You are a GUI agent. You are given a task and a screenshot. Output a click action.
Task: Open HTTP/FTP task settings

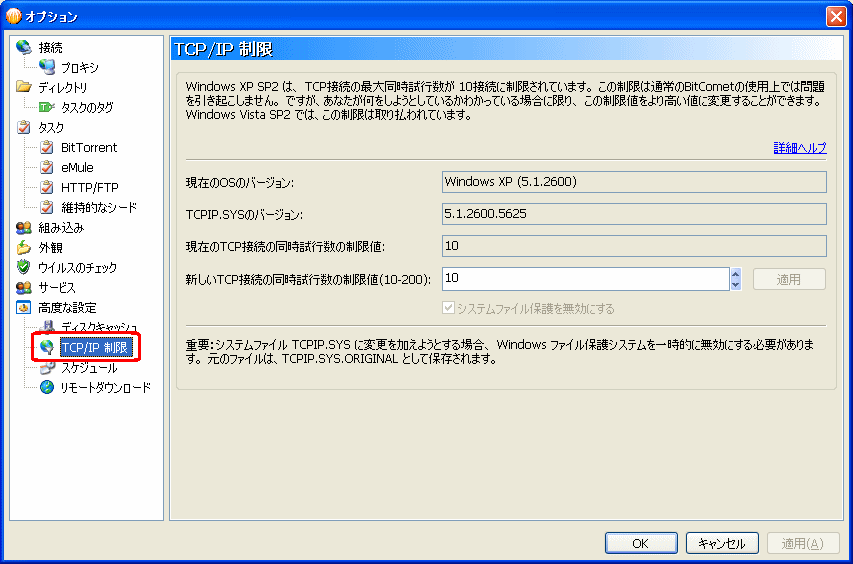pos(90,188)
